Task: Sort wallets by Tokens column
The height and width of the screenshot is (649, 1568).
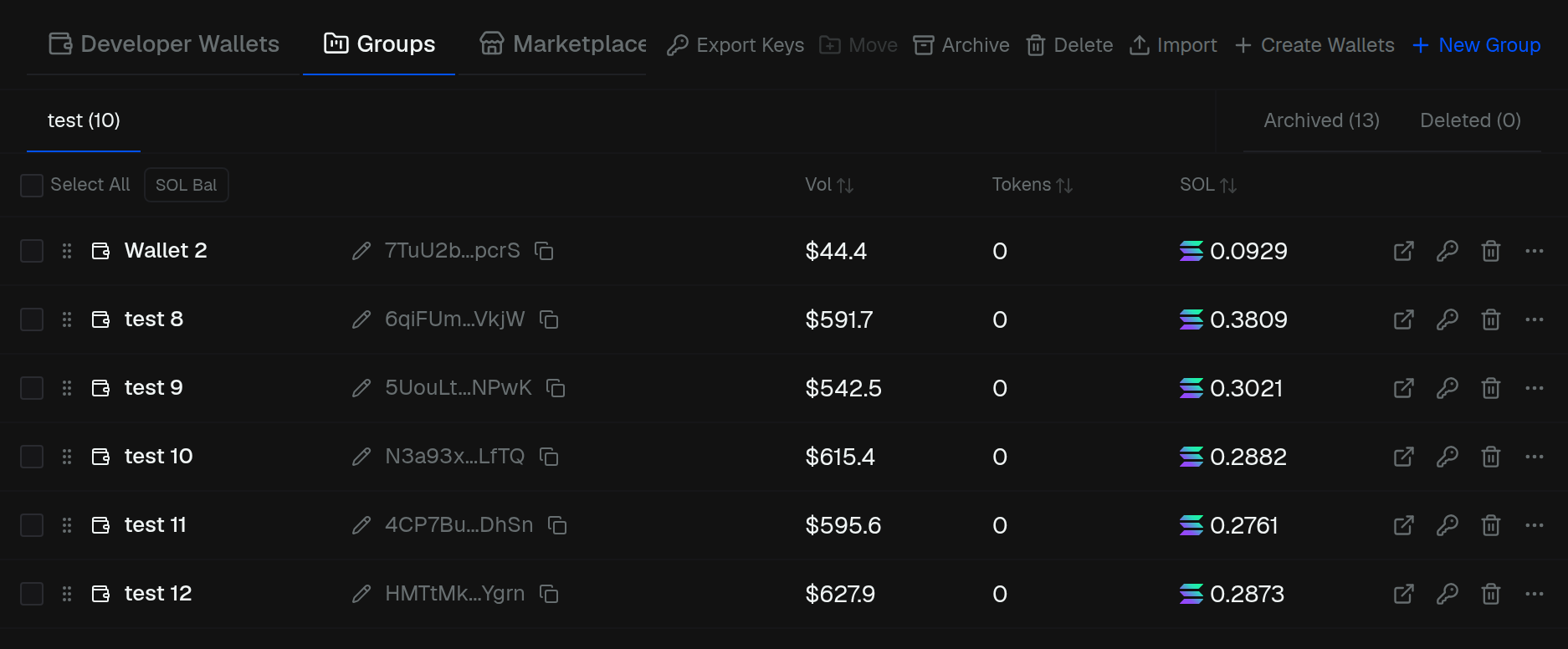Action: [1033, 185]
